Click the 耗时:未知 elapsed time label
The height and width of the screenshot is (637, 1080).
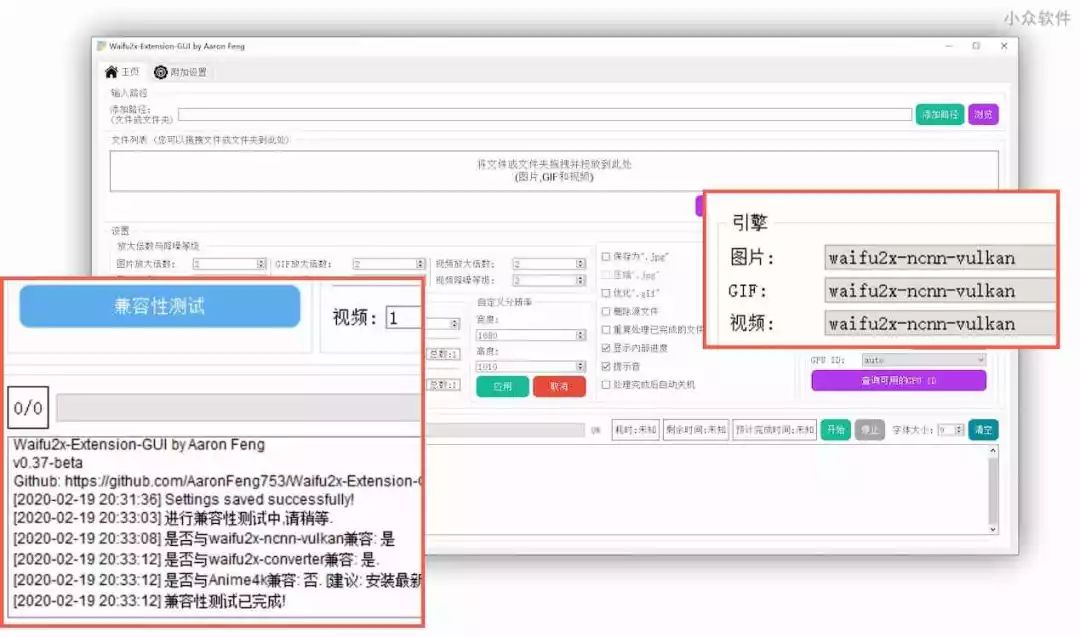[635, 430]
